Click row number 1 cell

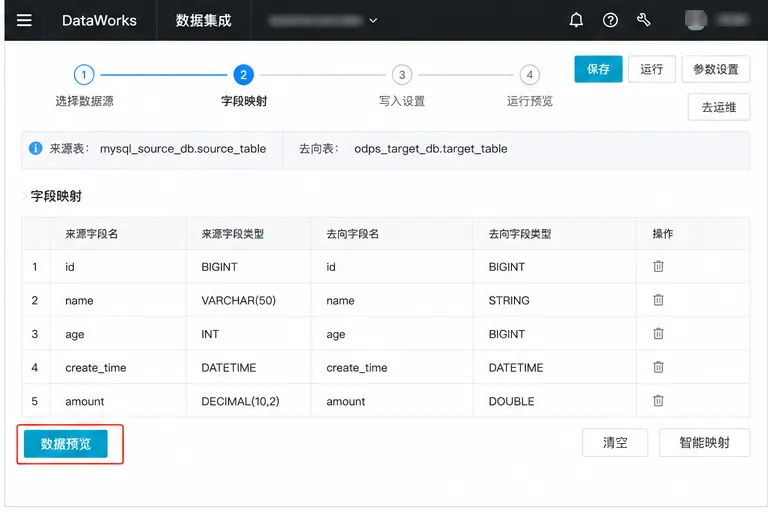click(x=35, y=267)
